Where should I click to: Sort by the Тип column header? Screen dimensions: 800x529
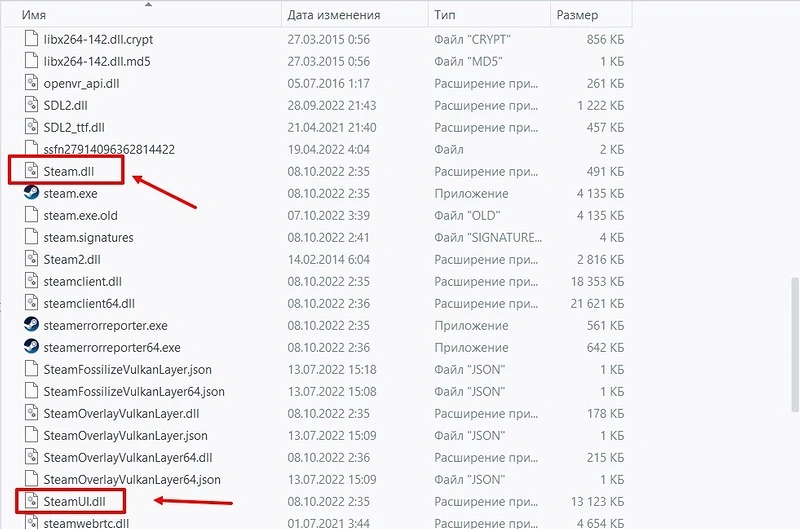489,15
